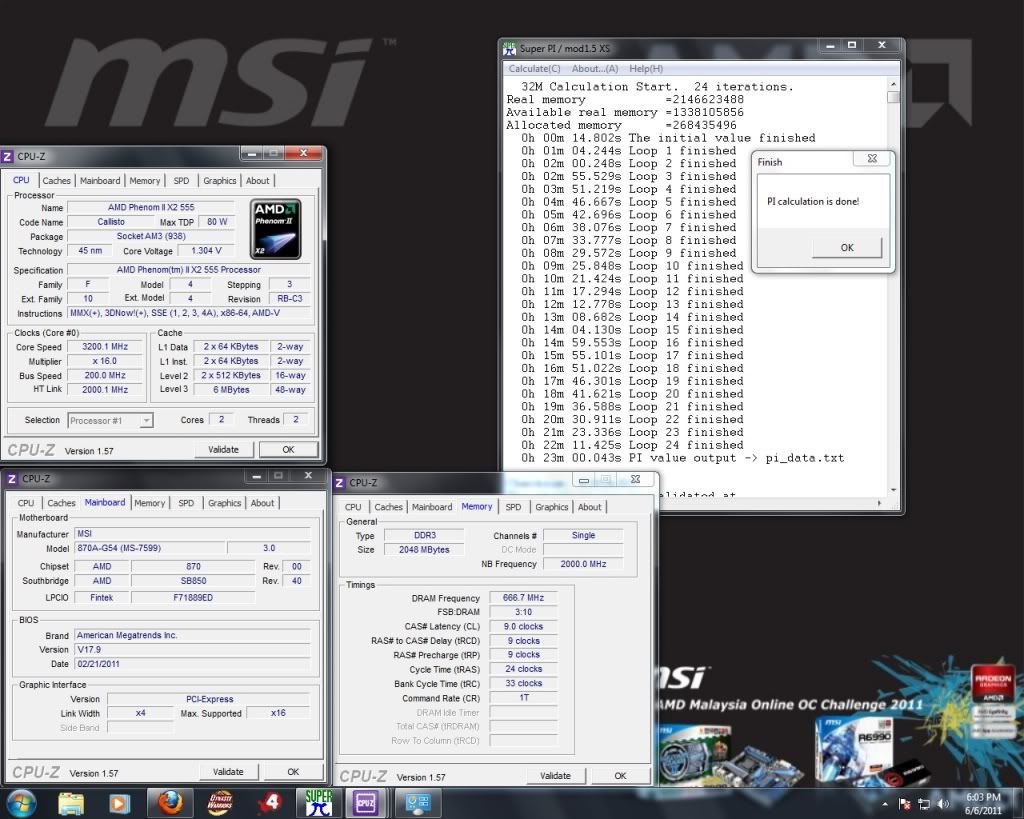The height and width of the screenshot is (819, 1024).
Task: Open the SPD tab in Memory window
Action: pos(513,507)
